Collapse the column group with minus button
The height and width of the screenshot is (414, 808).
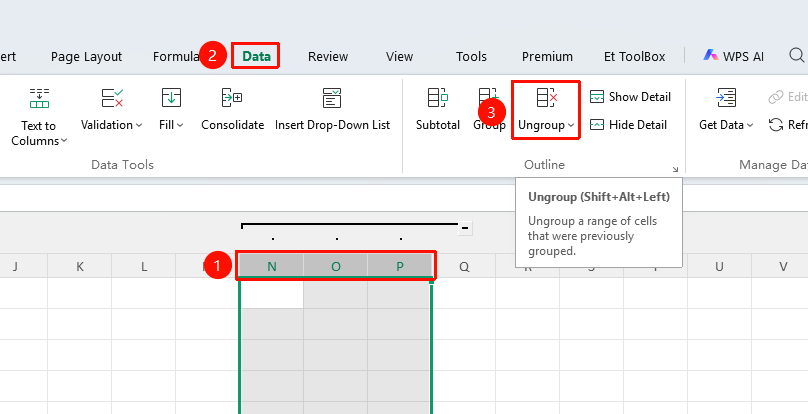[x=465, y=227]
